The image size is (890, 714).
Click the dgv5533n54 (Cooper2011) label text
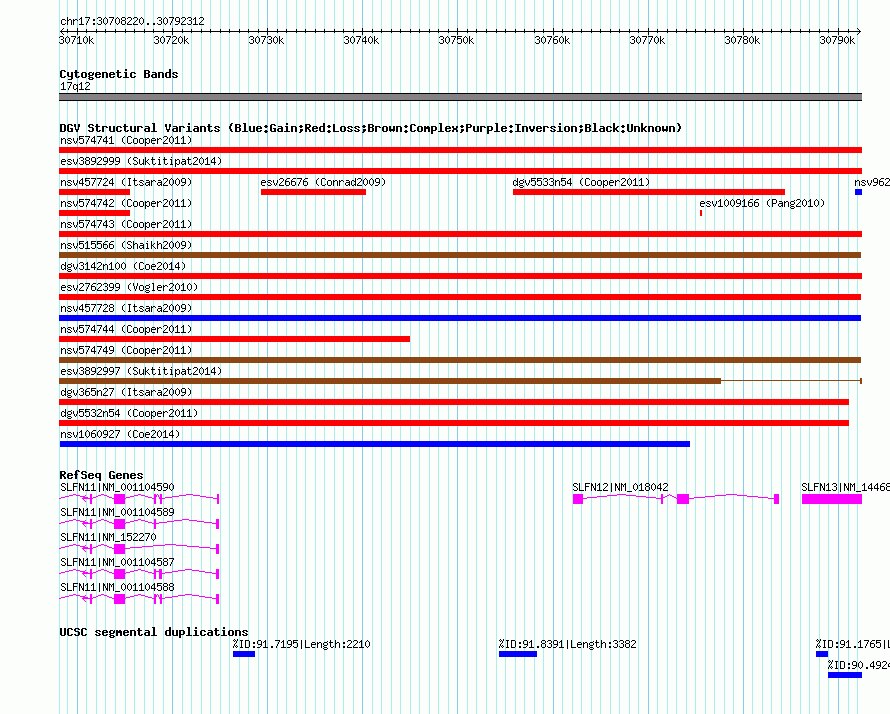coord(581,182)
